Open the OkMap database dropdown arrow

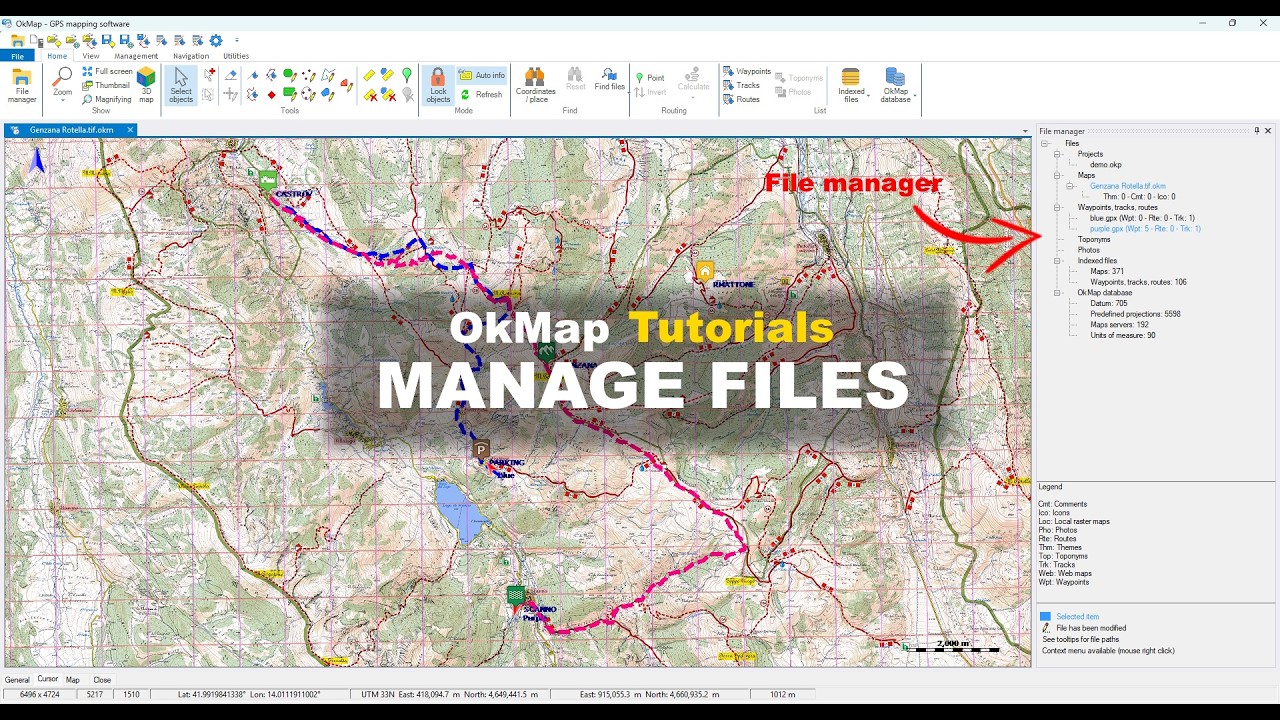point(914,97)
